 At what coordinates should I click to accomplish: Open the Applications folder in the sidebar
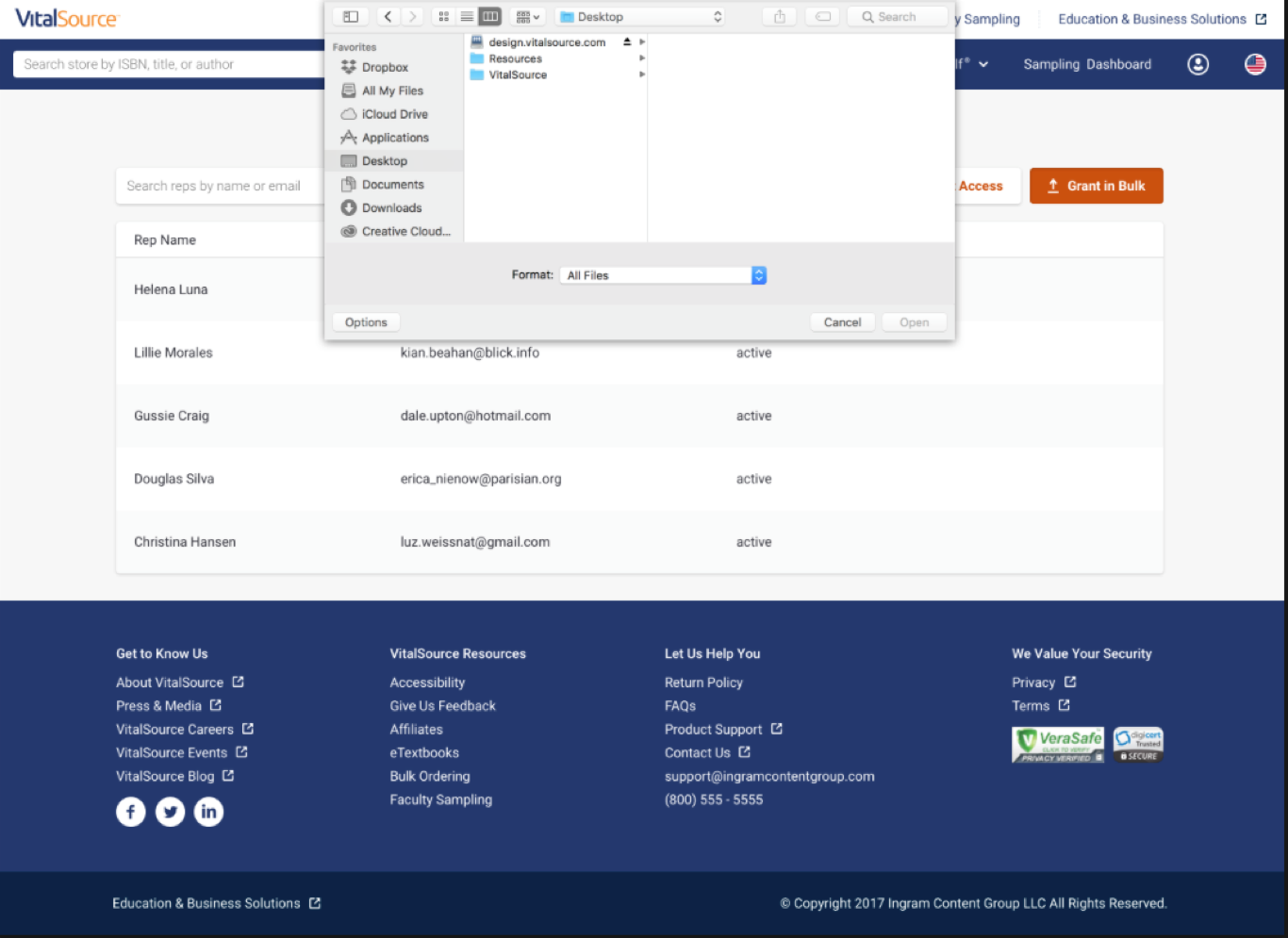click(x=395, y=137)
